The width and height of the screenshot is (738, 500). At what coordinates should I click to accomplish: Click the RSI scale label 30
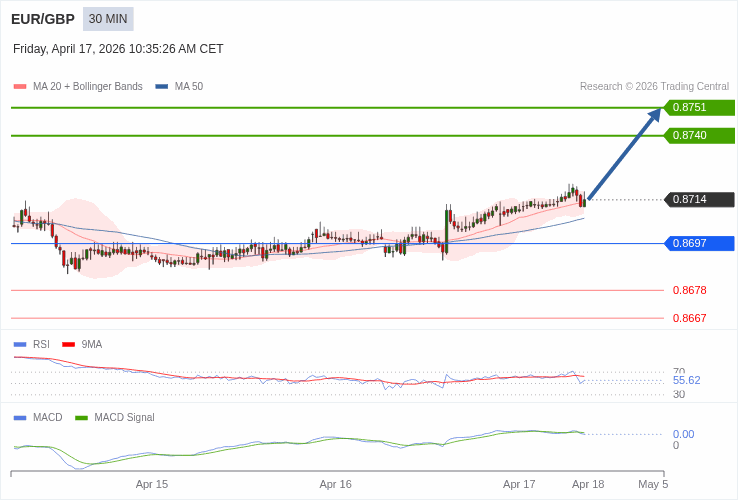coord(679,395)
